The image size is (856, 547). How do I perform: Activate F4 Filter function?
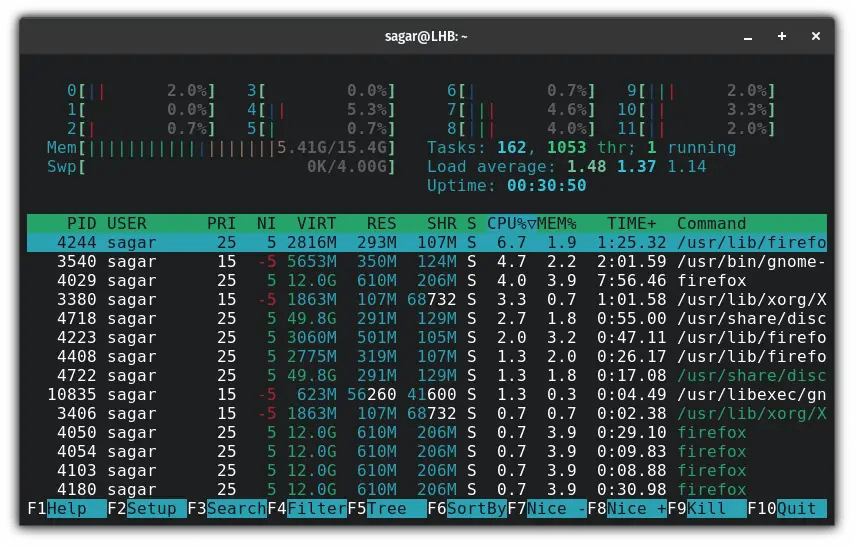click(307, 508)
